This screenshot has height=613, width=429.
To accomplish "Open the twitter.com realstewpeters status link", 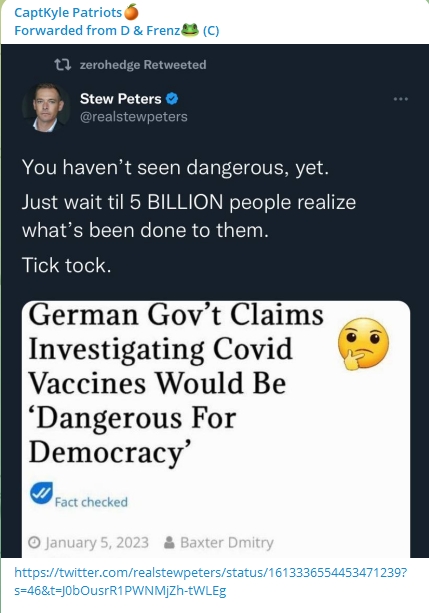I will [x=210, y=582].
